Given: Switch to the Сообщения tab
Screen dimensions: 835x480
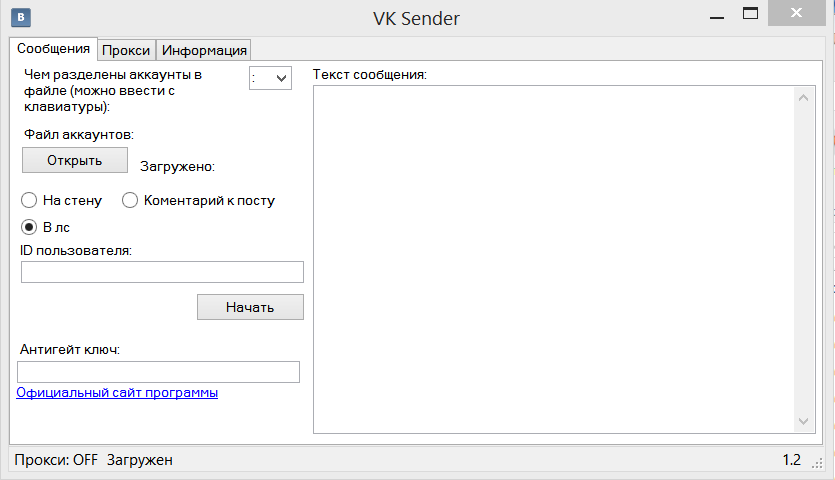Looking at the screenshot, I should [53, 49].
